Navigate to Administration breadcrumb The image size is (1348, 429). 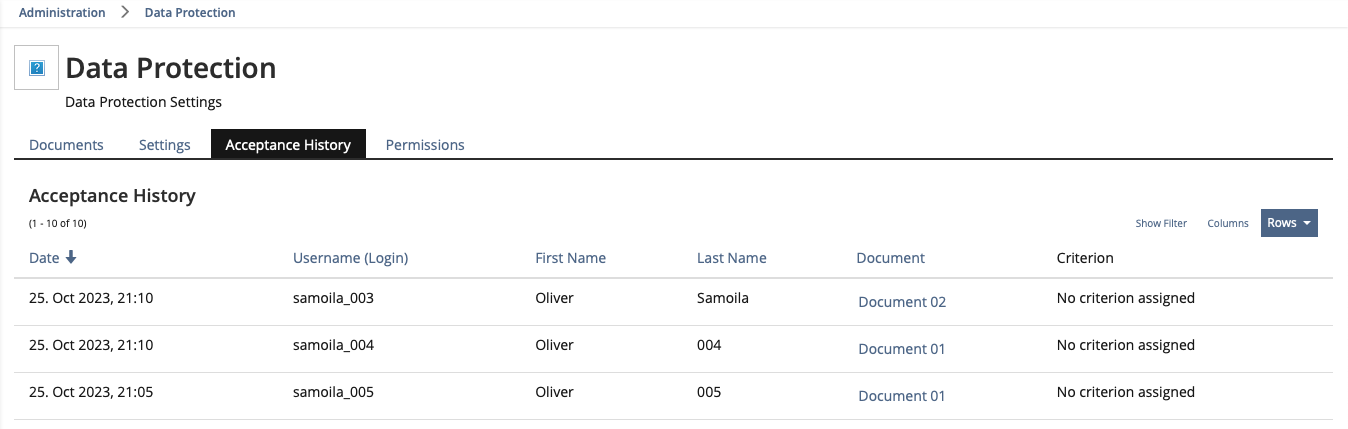point(62,13)
